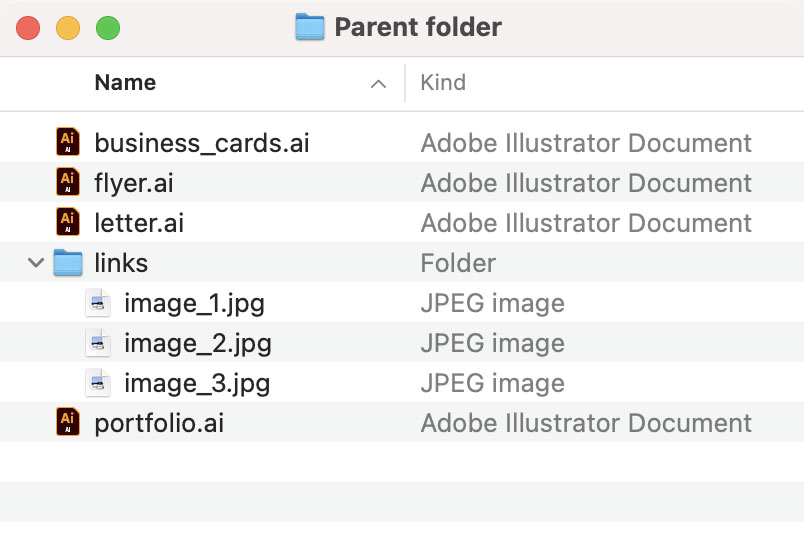This screenshot has width=804, height=536.
Task: Click JPEG image kind for image_1.jpg
Action: pos(492,303)
